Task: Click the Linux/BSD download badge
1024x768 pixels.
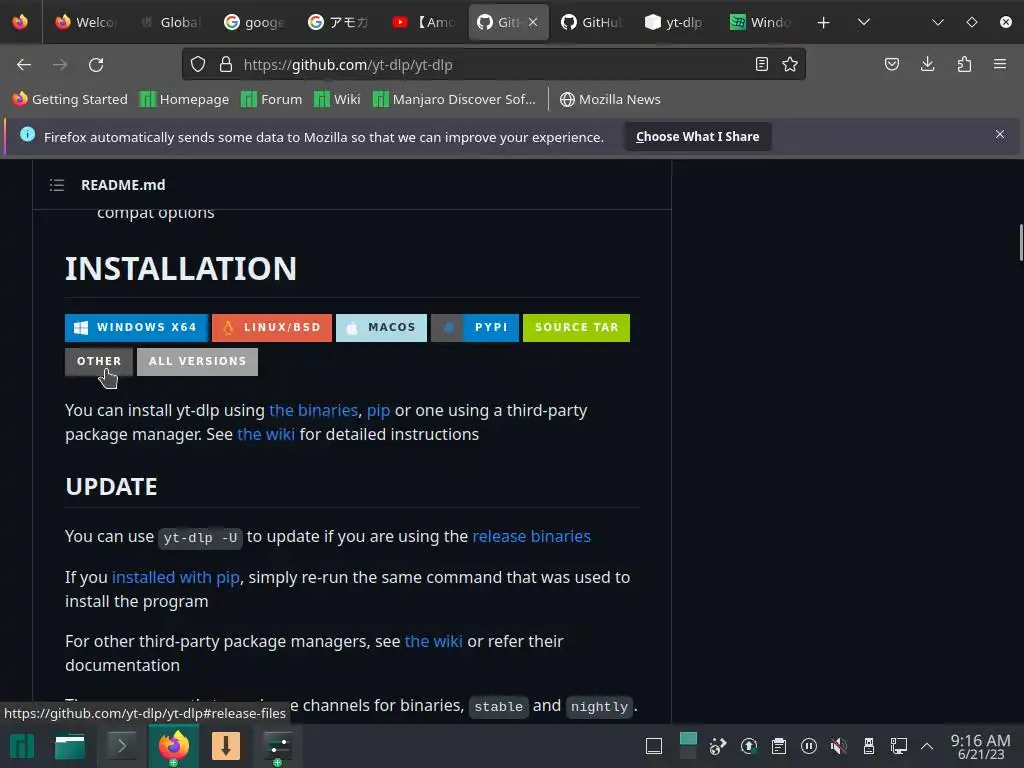Action: [272, 327]
